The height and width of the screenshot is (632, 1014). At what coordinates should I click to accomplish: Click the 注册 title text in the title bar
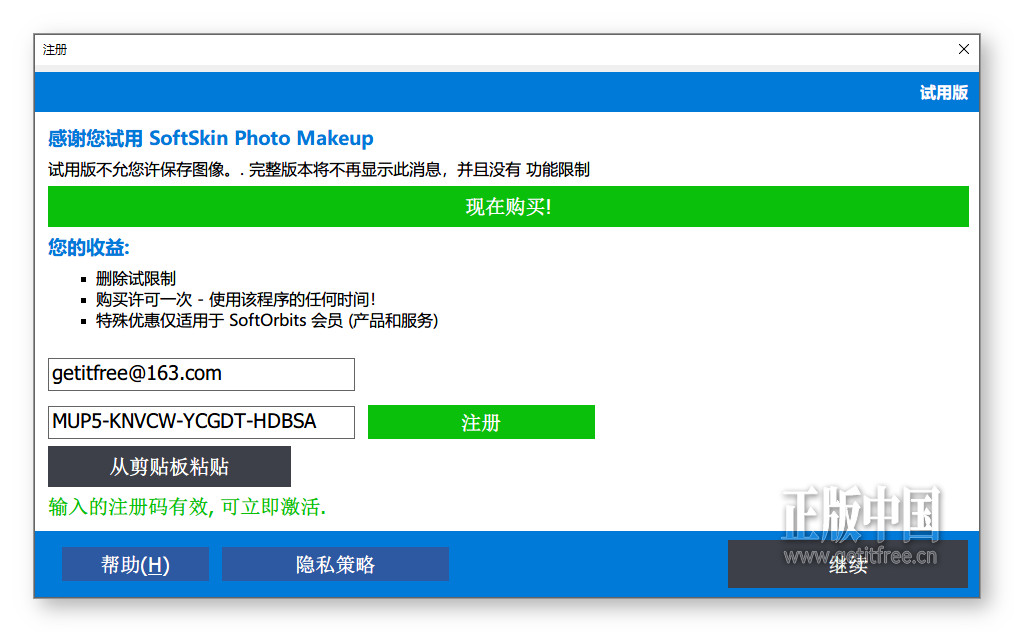point(55,50)
